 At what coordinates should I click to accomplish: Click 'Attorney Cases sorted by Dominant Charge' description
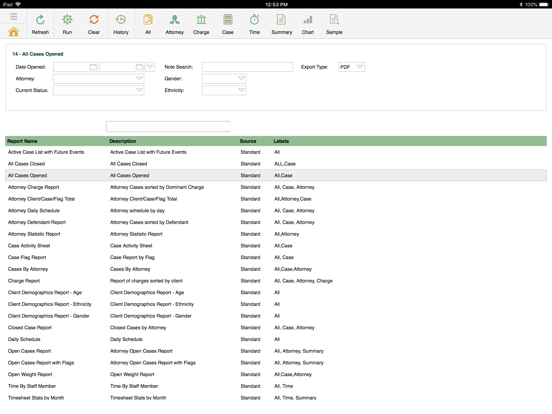pyautogui.click(x=157, y=187)
